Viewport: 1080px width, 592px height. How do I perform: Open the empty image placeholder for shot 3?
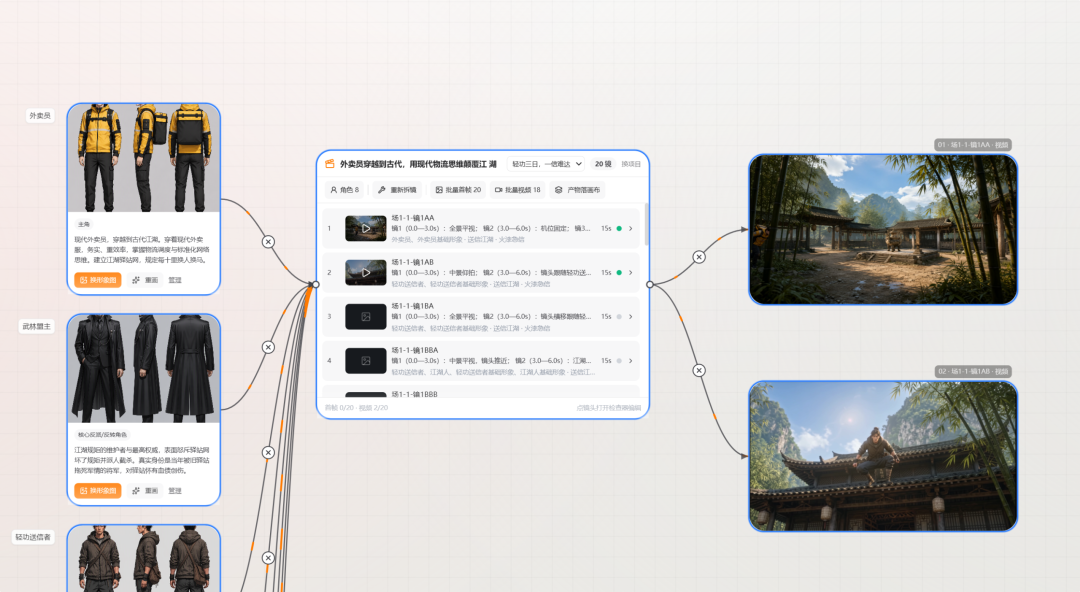[366, 316]
